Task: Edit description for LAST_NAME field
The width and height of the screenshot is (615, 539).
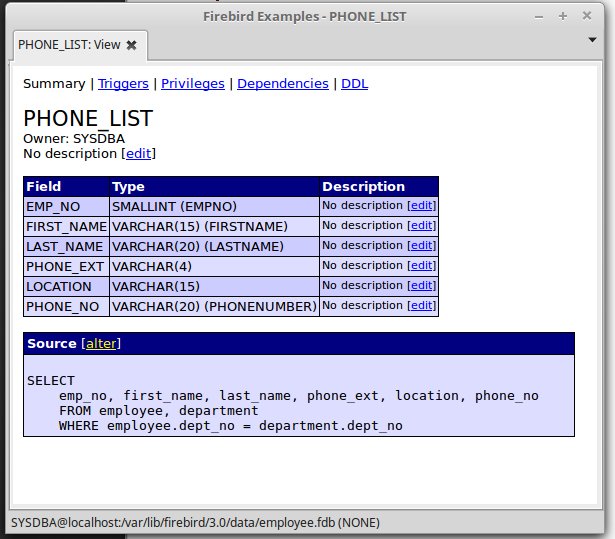Action: (421, 246)
